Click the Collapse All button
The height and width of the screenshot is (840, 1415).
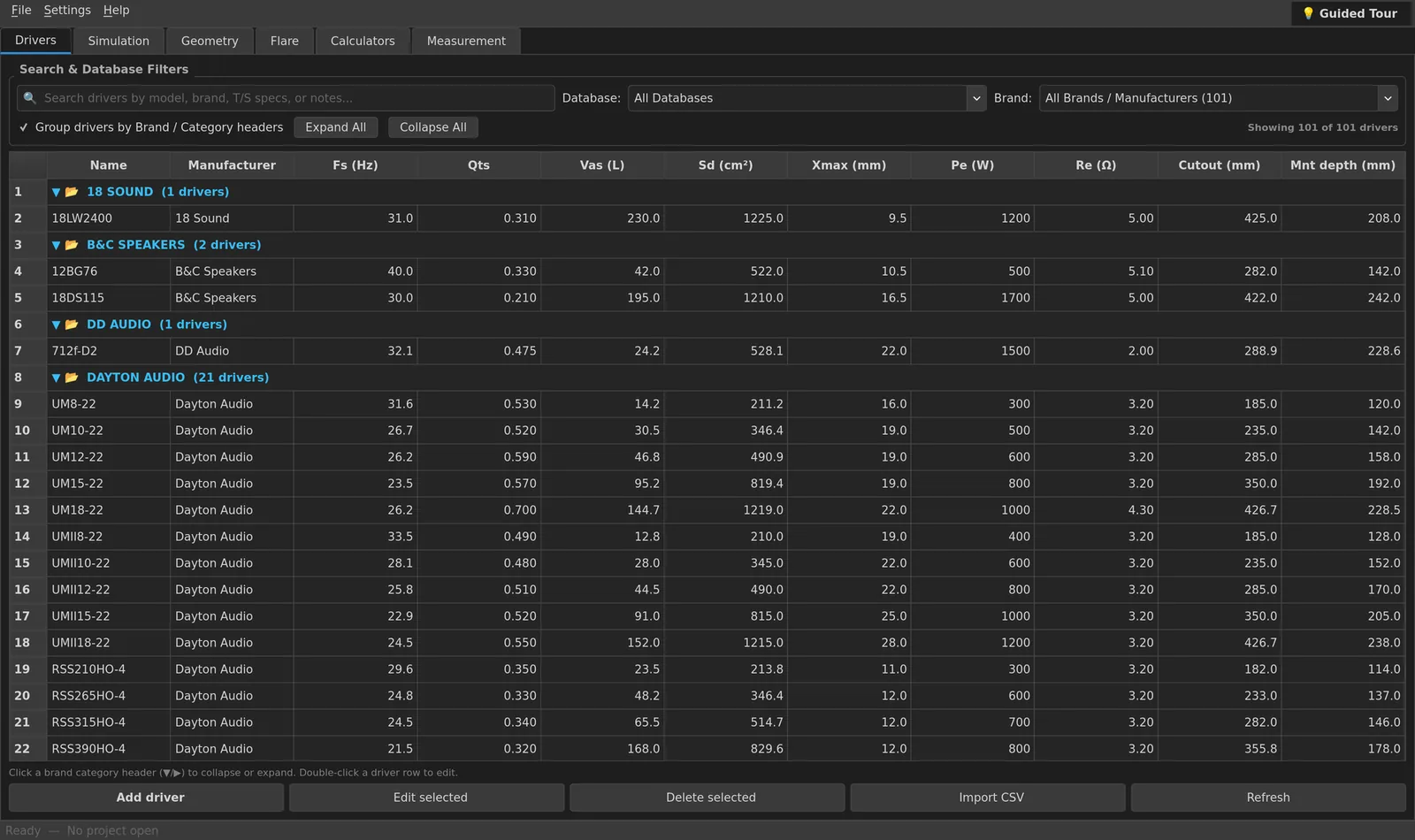pos(433,127)
